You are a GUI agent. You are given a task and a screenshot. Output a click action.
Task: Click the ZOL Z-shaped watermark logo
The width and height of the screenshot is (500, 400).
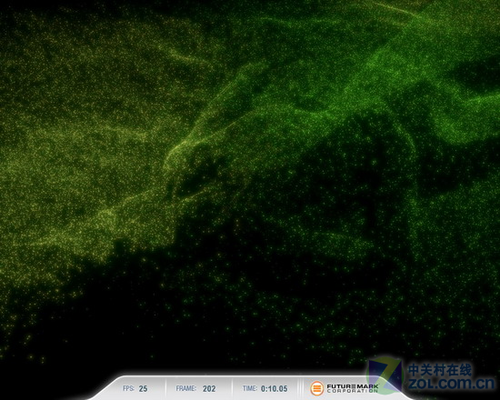(x=385, y=375)
